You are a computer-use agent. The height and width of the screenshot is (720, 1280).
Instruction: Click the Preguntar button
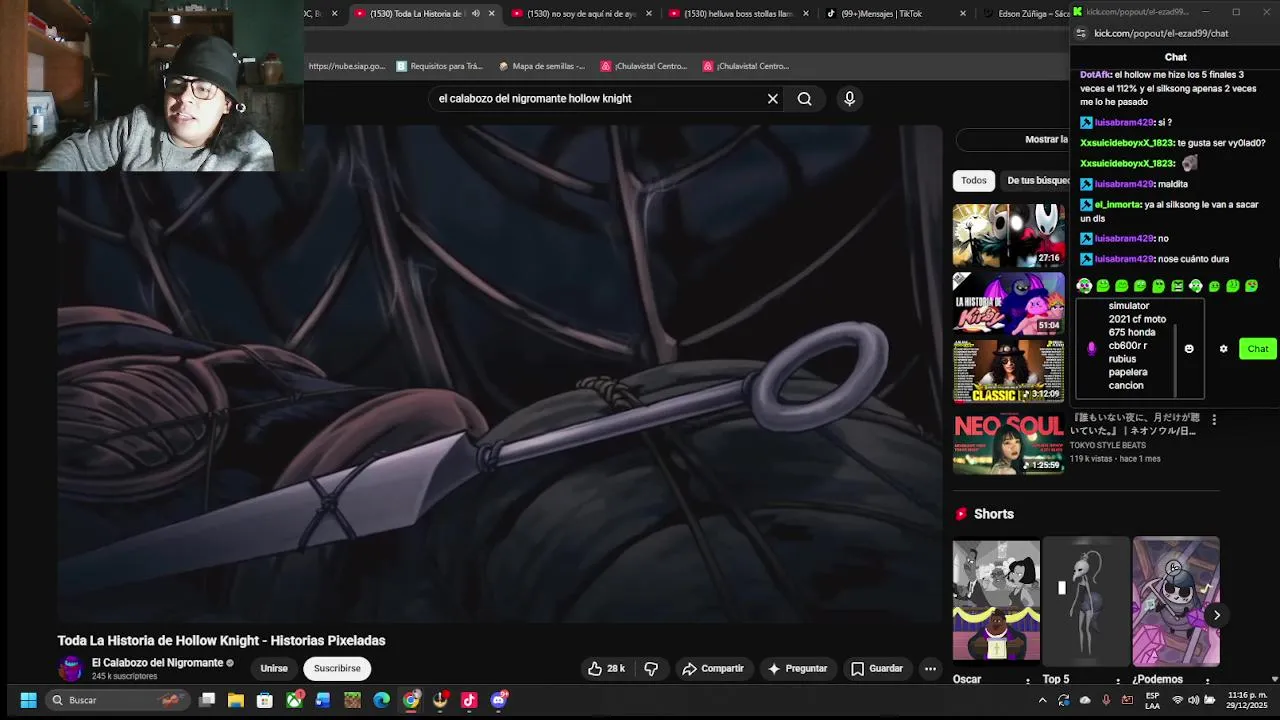[797, 669]
